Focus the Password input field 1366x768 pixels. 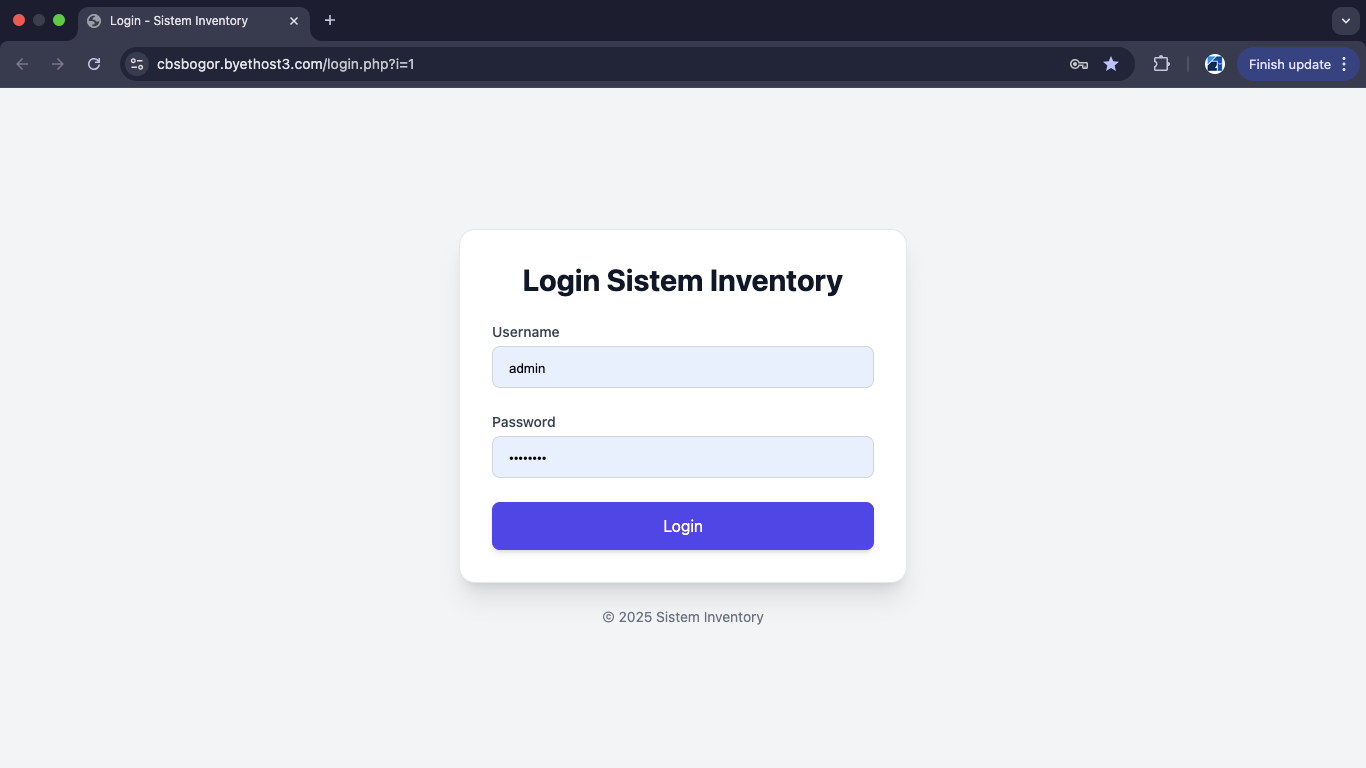coord(683,457)
